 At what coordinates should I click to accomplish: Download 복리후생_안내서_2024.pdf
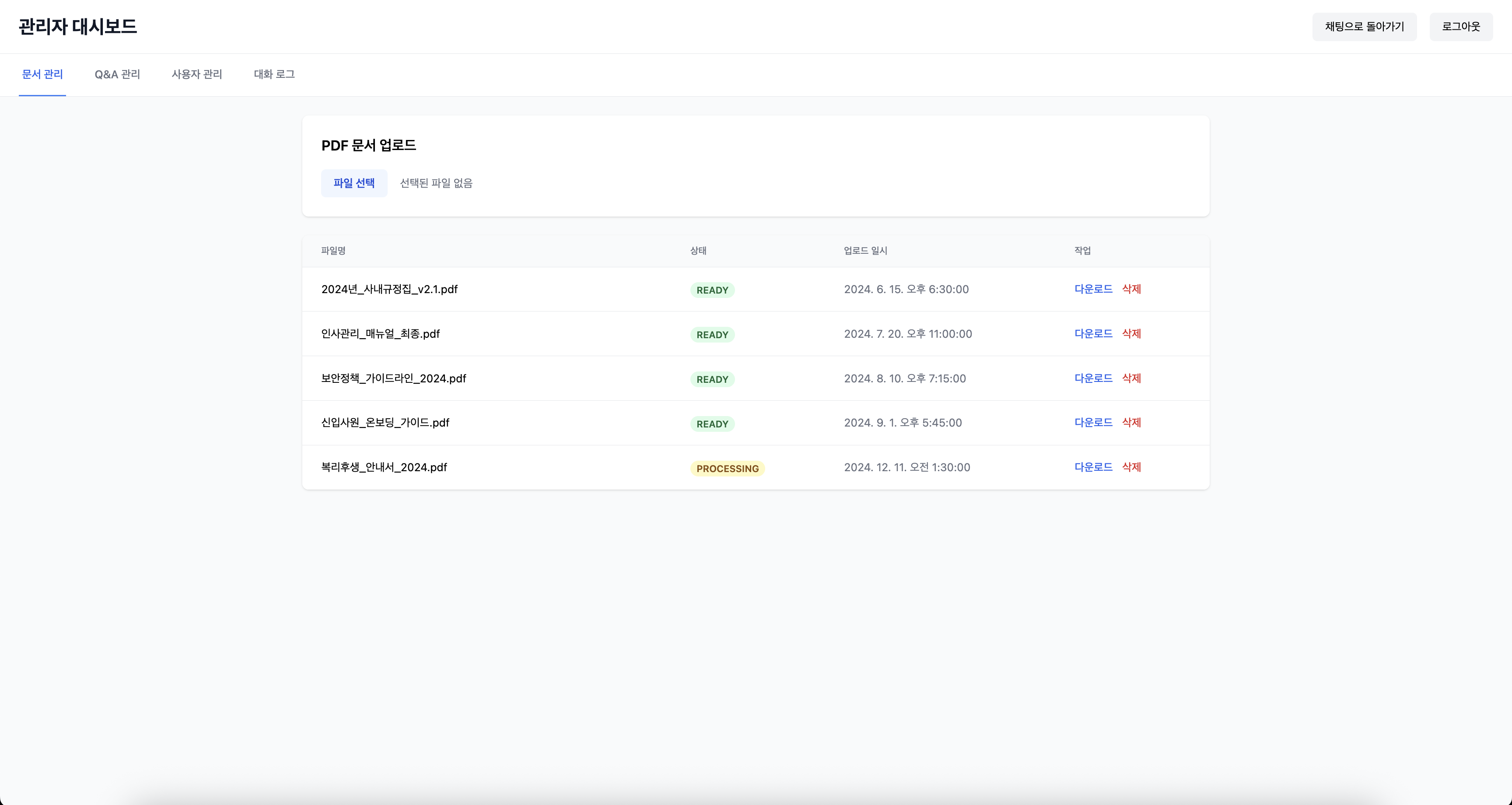[1093, 467]
